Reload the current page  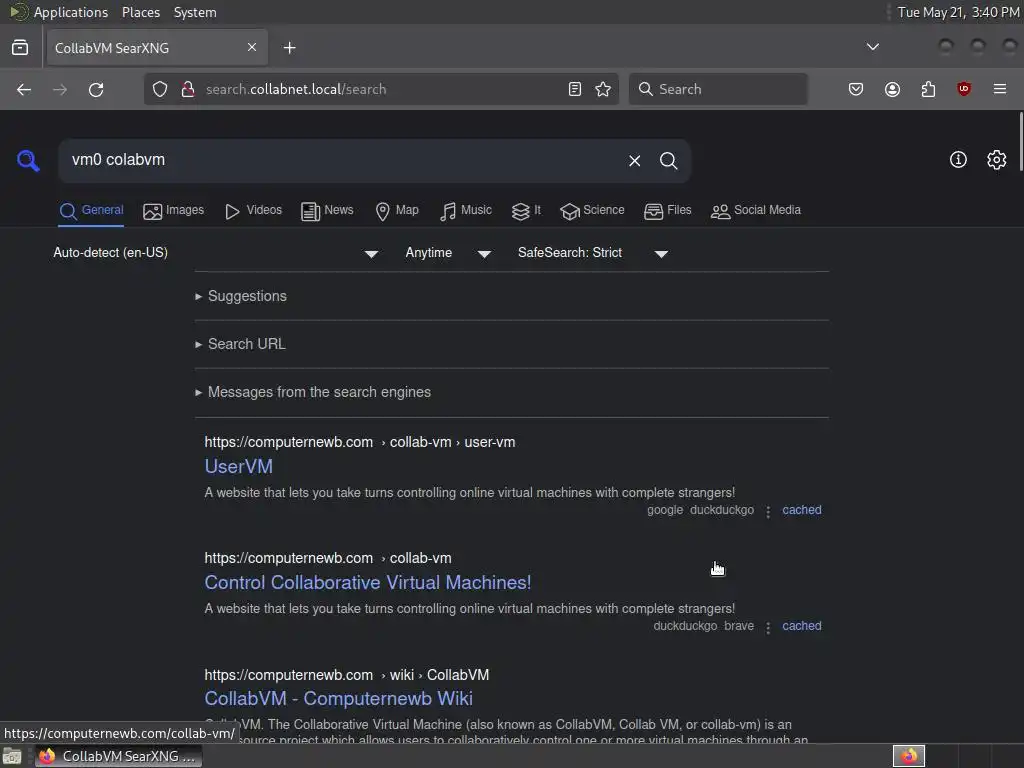click(96, 89)
